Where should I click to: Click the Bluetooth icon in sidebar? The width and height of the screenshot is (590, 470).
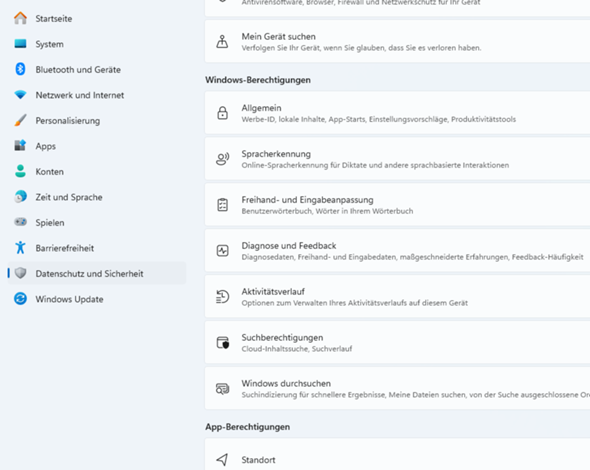click(x=20, y=69)
